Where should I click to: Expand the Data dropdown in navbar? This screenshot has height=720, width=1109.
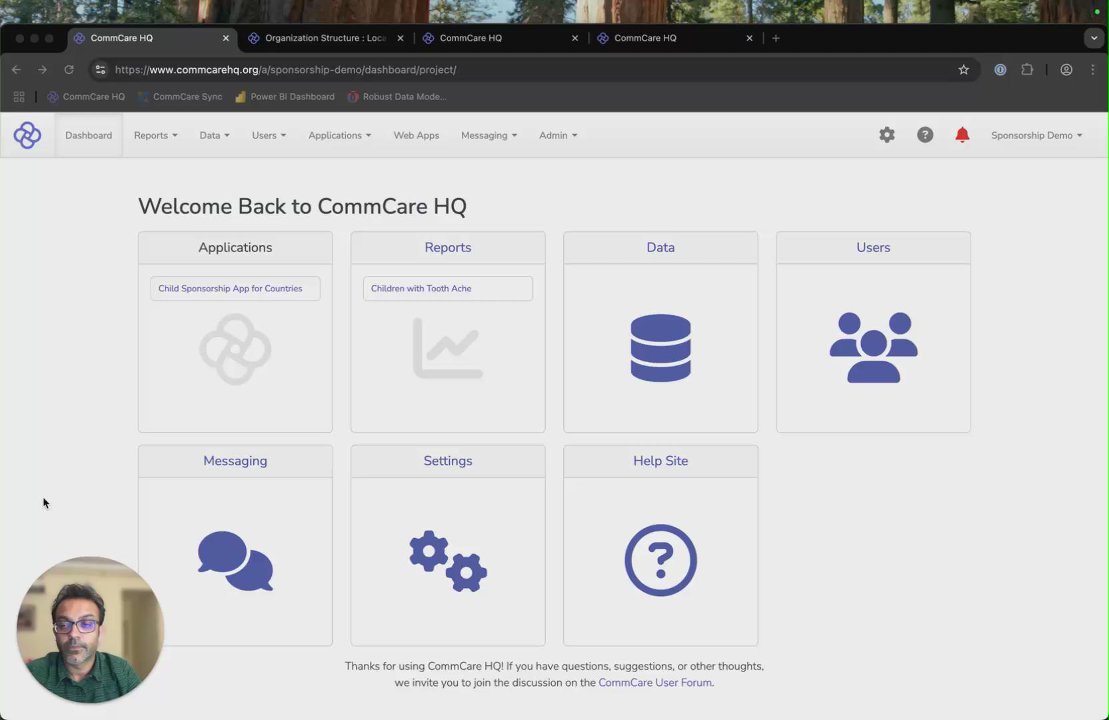214,135
